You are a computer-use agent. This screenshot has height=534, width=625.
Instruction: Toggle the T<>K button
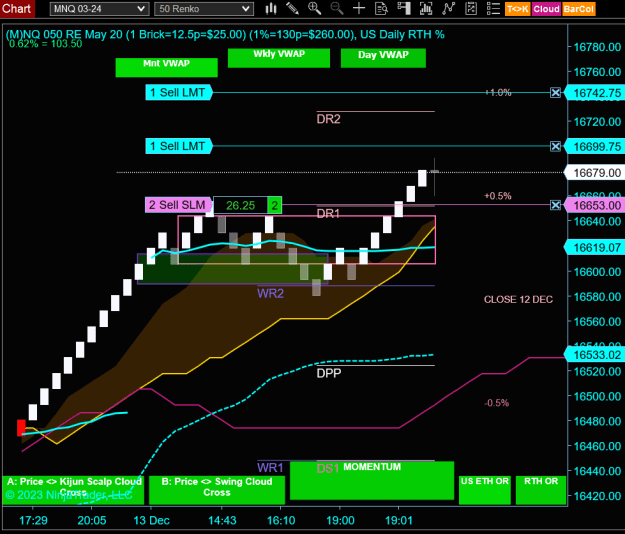[x=518, y=9]
